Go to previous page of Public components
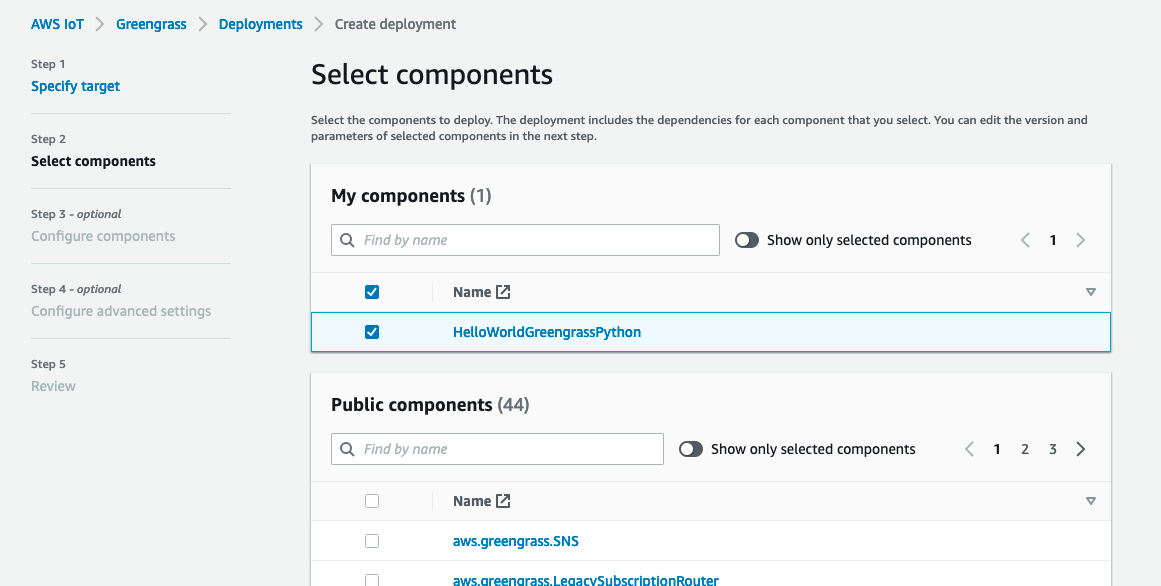The image size is (1161, 586). pos(969,449)
